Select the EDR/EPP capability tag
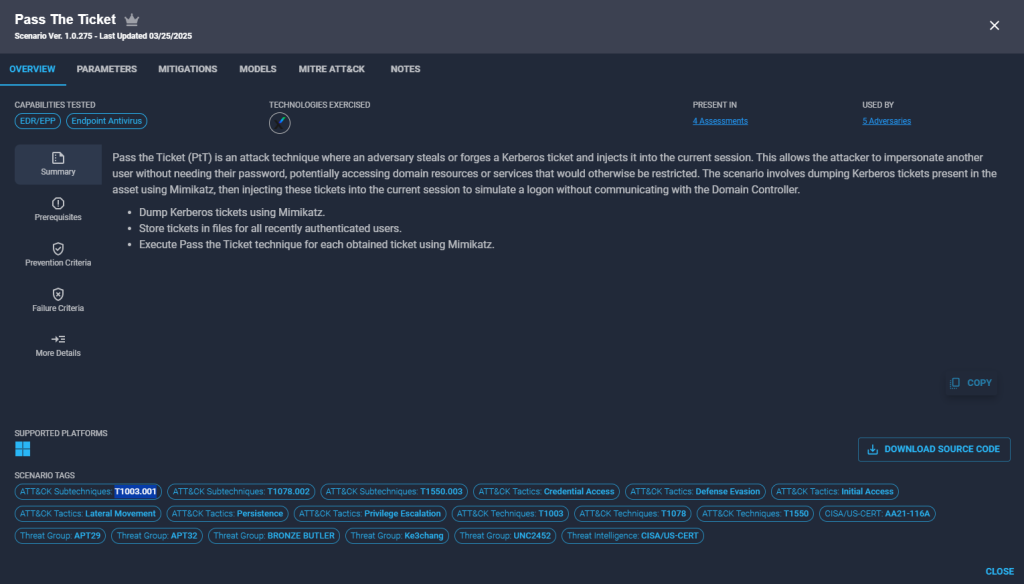The width and height of the screenshot is (1024, 584). click(37, 121)
